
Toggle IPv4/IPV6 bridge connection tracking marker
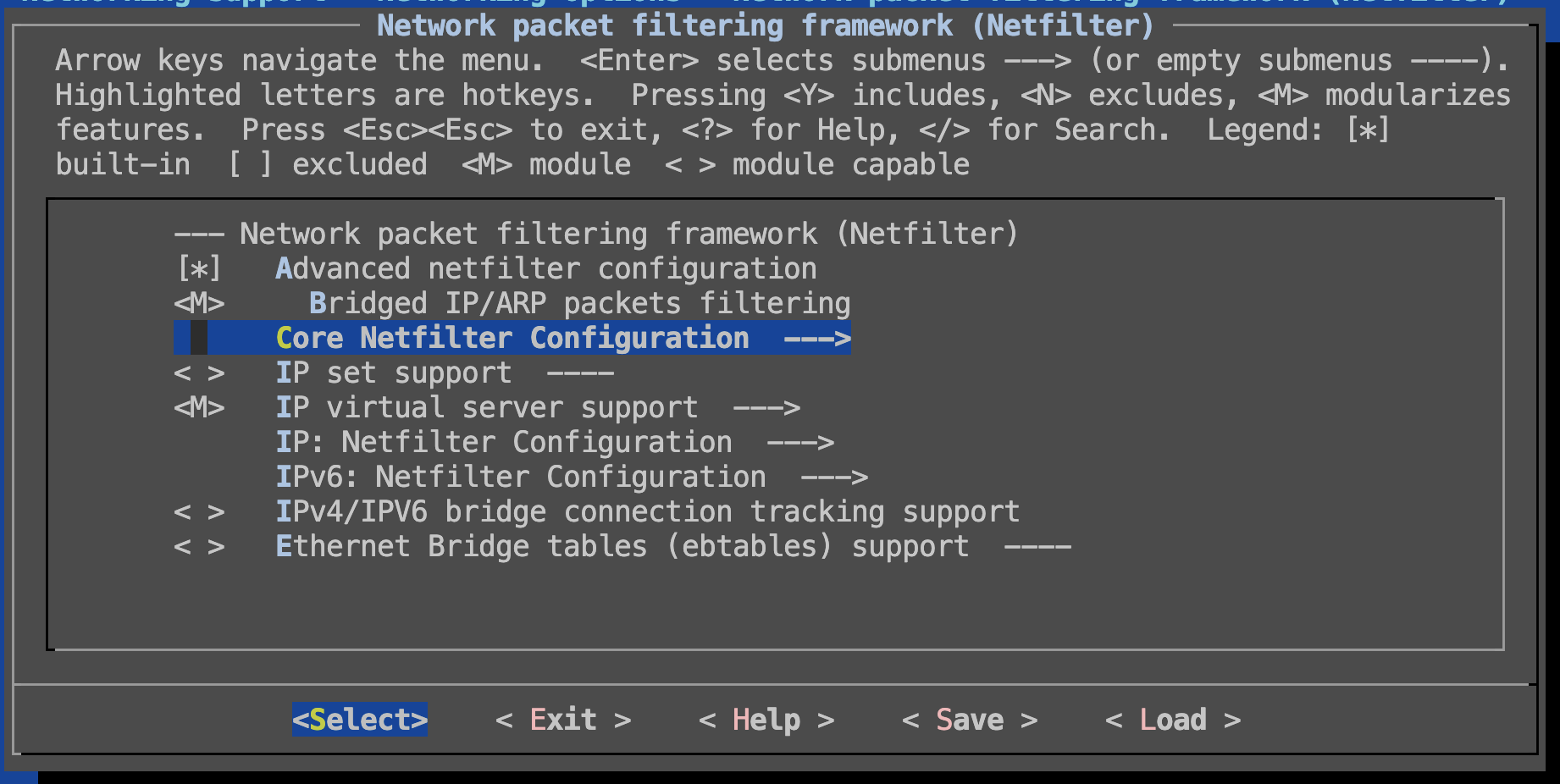[x=199, y=512]
